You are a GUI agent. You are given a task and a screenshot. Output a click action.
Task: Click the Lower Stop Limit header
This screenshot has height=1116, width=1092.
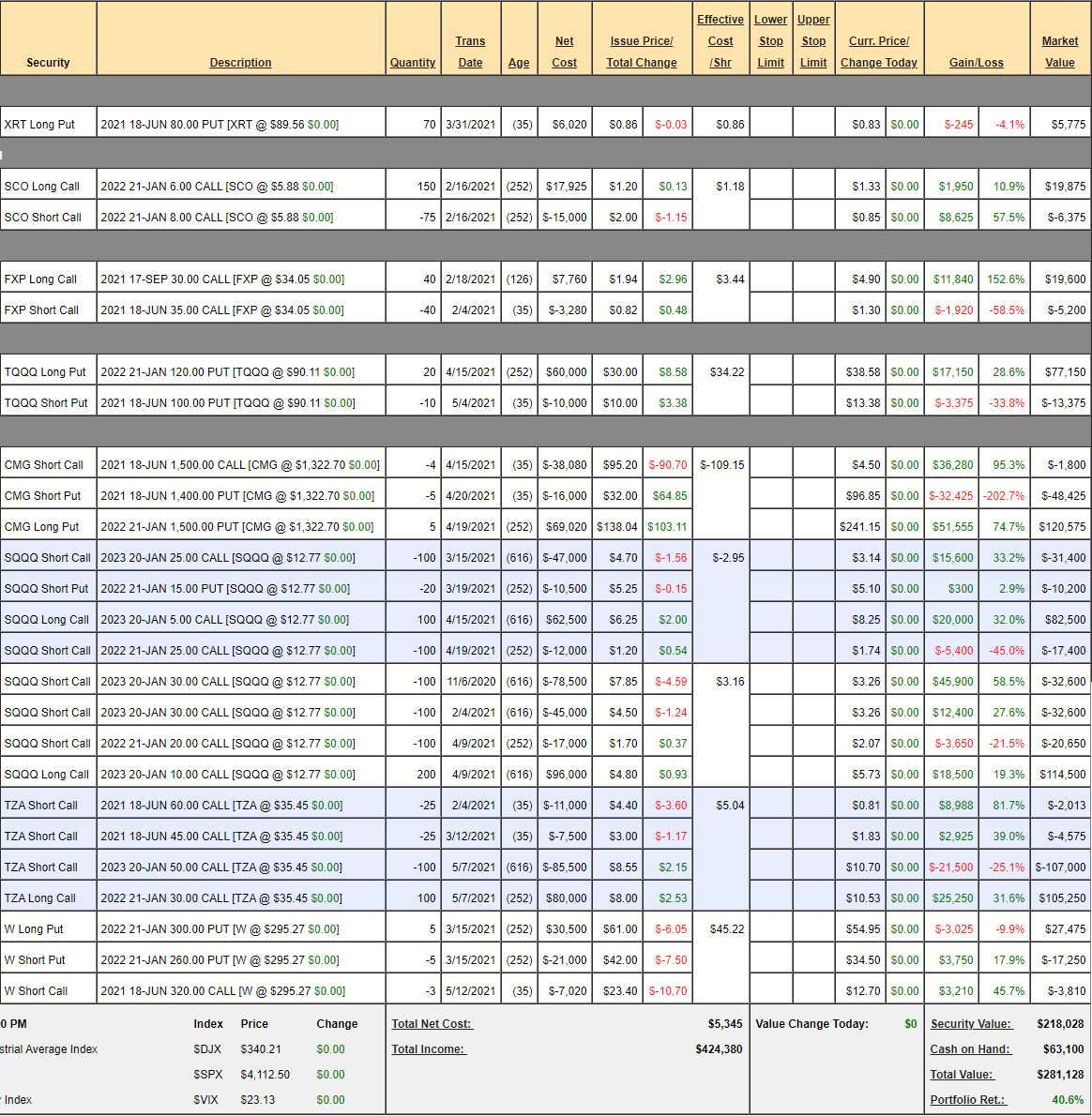[x=770, y=41]
